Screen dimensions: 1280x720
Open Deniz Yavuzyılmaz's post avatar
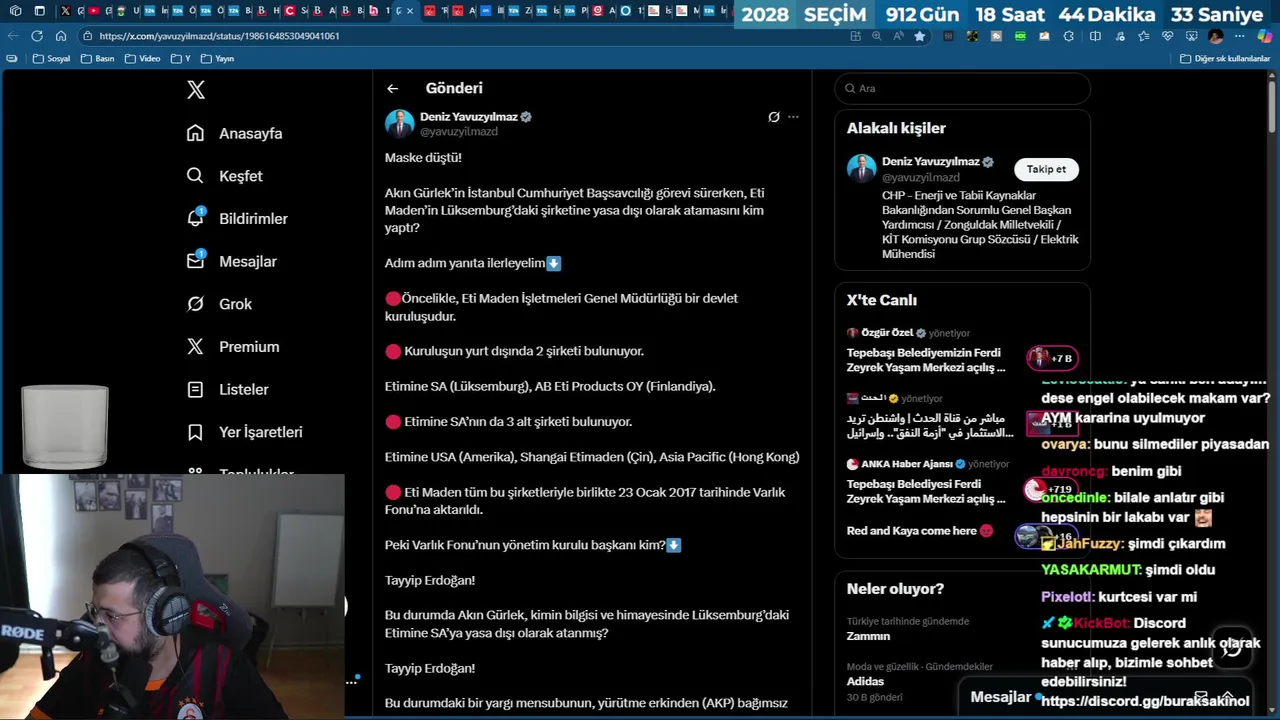coord(400,124)
